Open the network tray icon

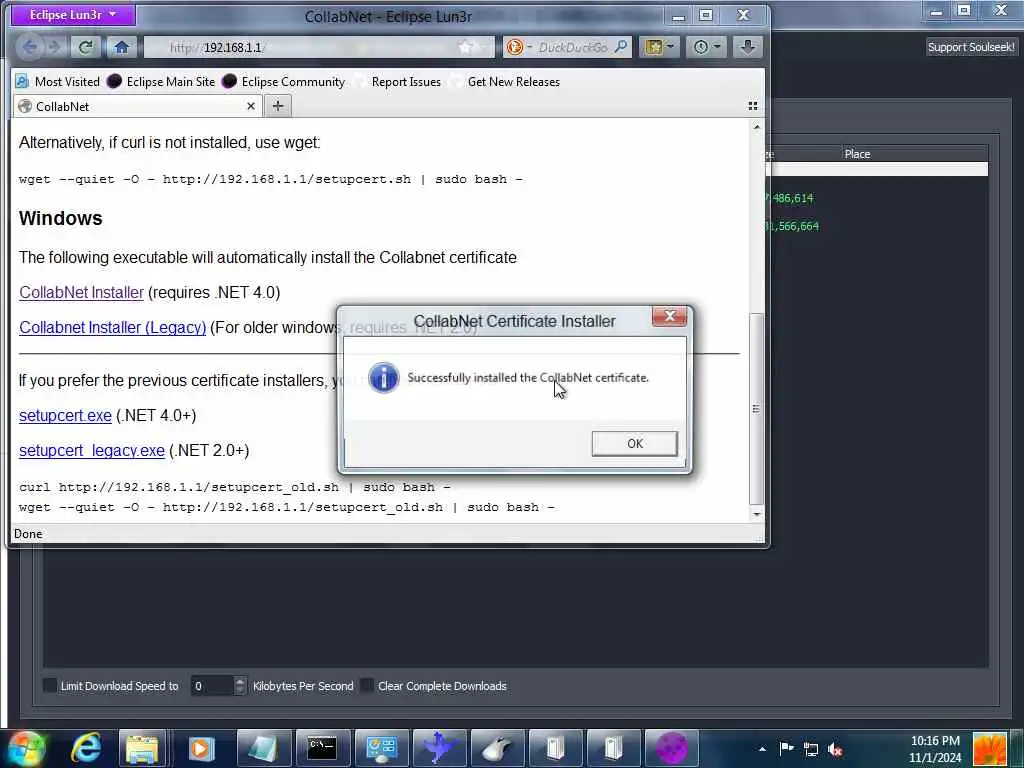coord(810,748)
